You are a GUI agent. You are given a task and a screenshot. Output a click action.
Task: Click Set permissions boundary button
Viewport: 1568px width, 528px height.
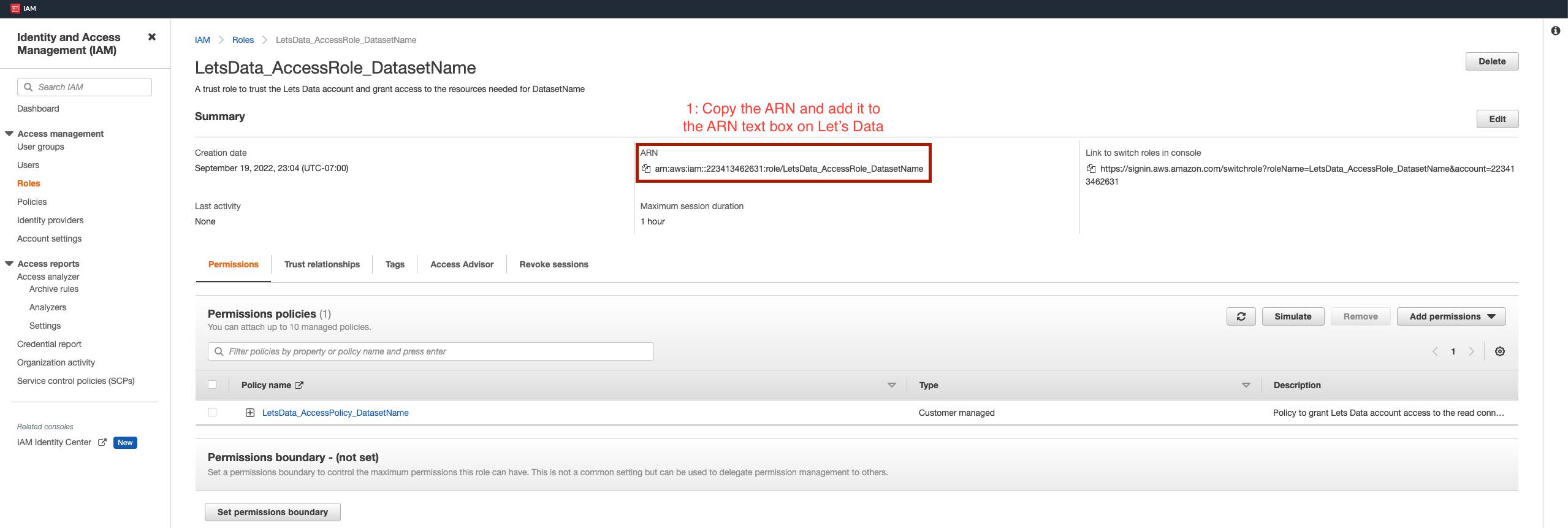273,512
